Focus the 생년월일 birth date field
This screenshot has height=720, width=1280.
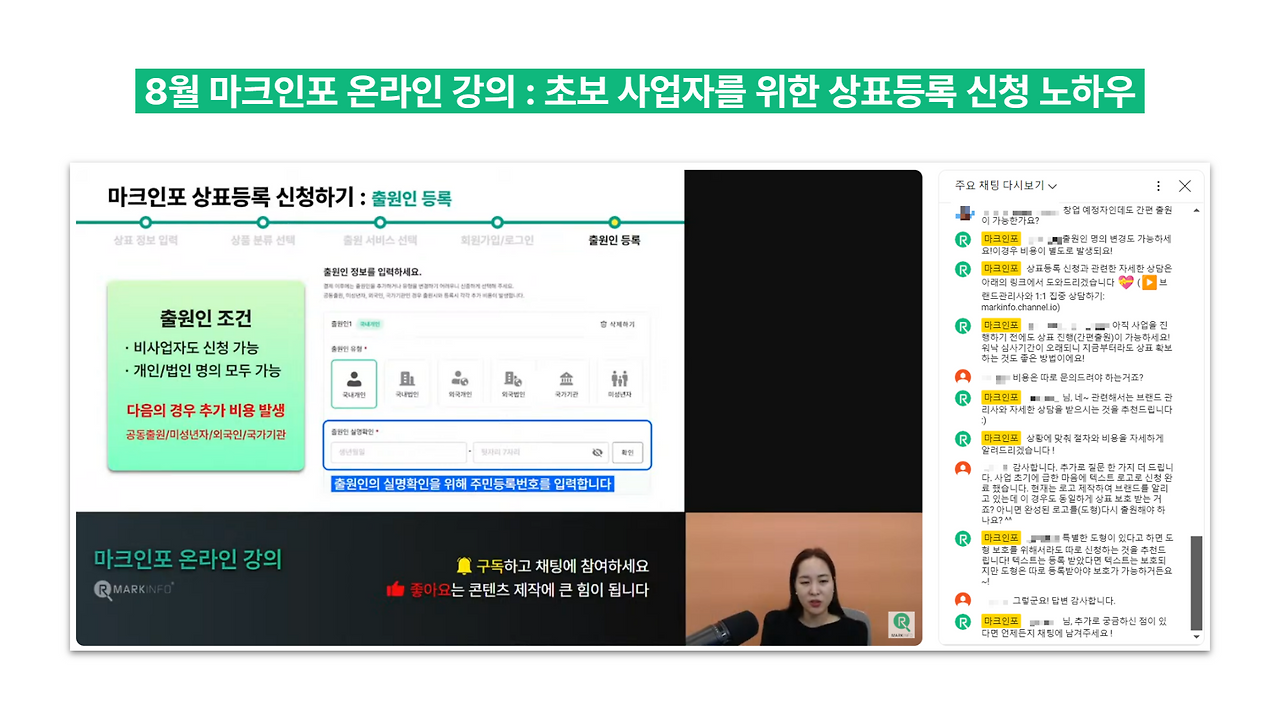point(399,452)
